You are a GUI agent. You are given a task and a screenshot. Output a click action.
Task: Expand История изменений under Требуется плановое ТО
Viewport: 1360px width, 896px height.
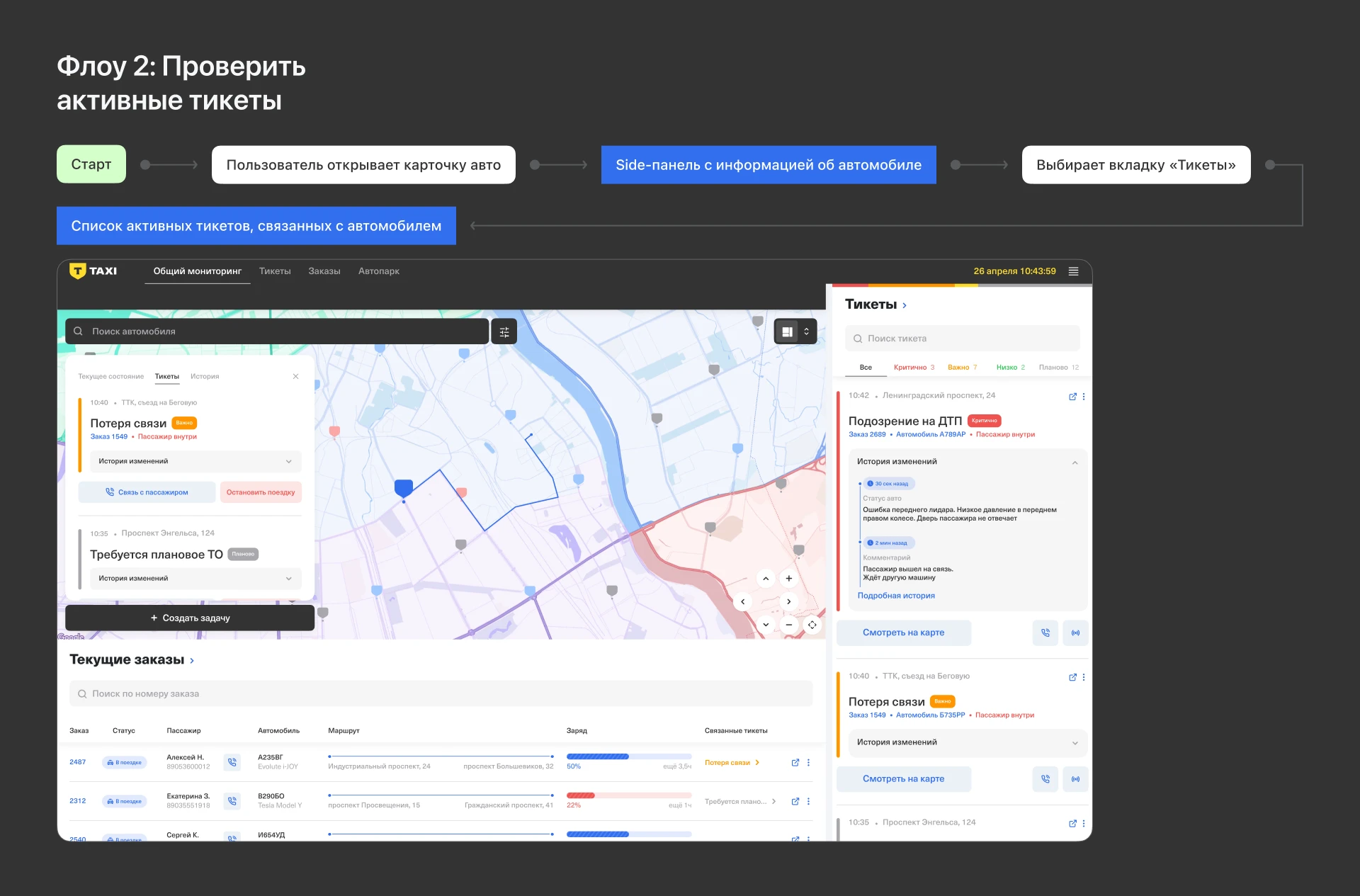coord(195,578)
